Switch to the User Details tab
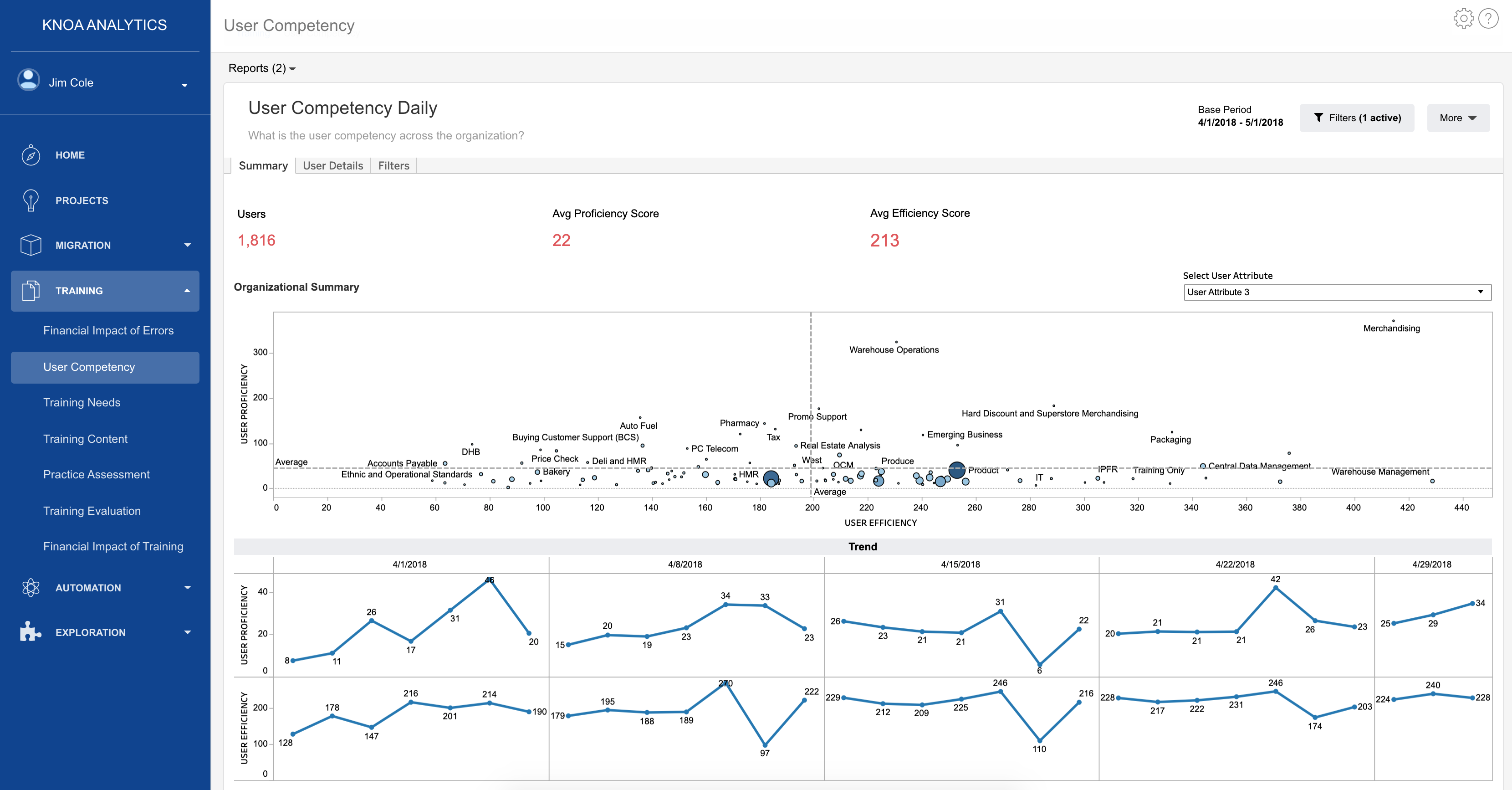This screenshot has width=1512, height=790. coord(333,166)
